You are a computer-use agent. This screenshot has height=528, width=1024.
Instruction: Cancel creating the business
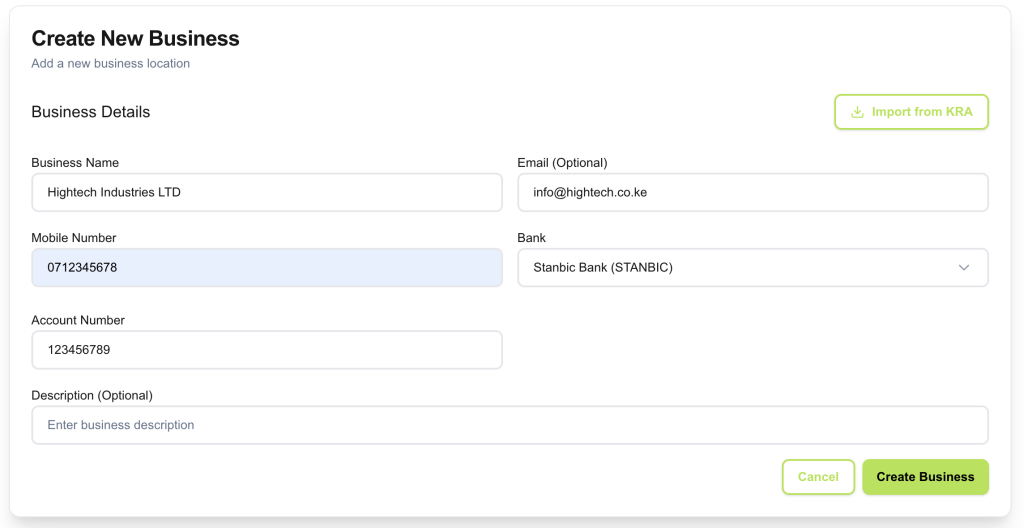click(x=818, y=477)
